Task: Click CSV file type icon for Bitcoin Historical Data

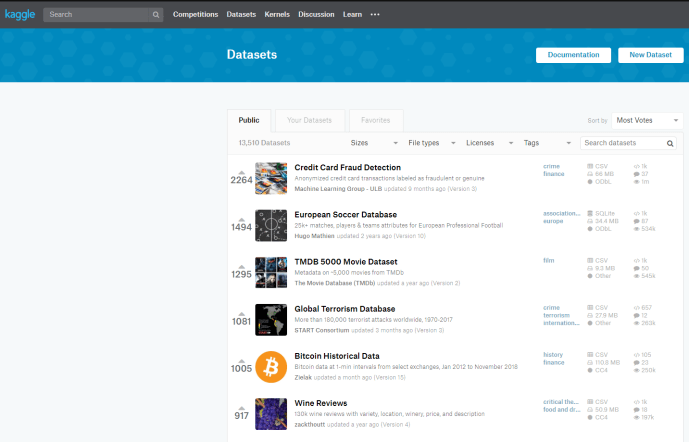Action: tap(590, 355)
